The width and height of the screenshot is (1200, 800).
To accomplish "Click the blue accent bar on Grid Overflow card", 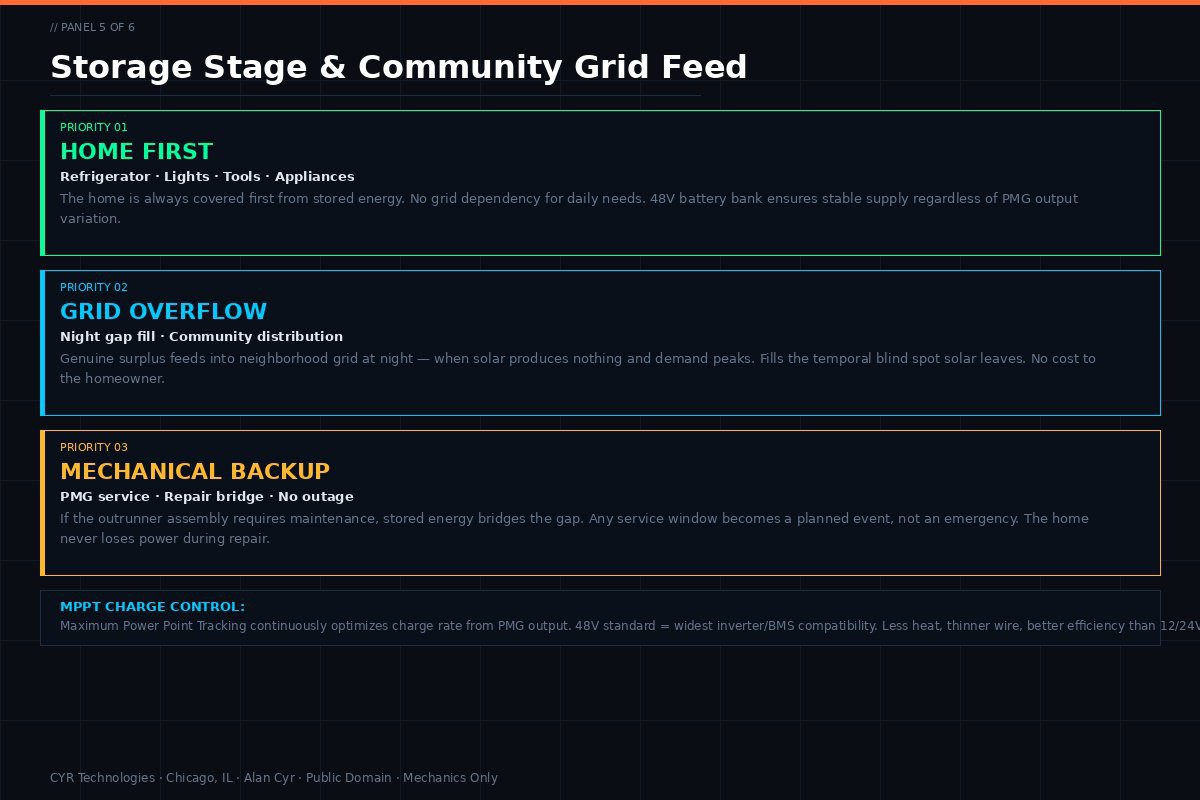I will [43, 343].
